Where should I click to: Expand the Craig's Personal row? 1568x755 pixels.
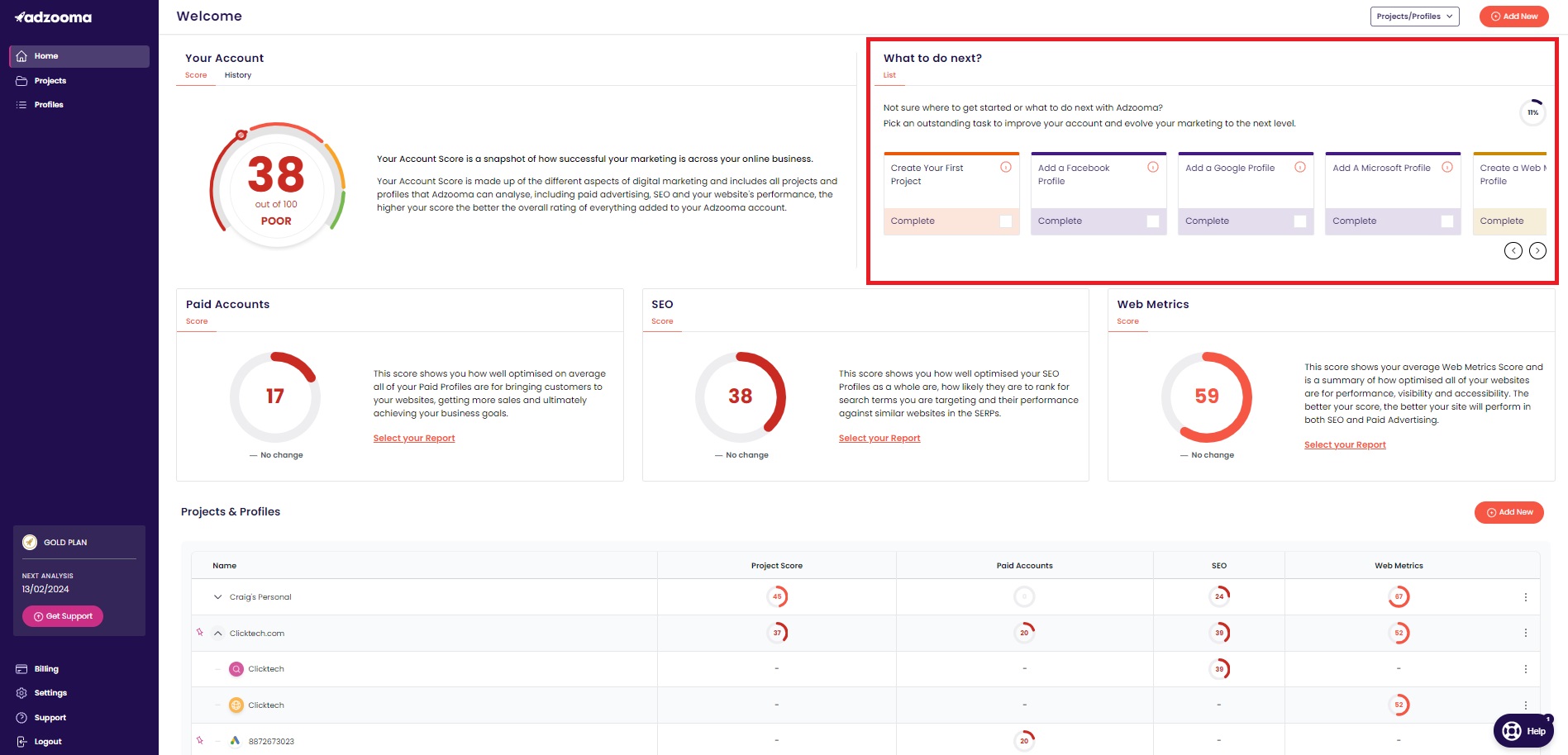tap(218, 597)
